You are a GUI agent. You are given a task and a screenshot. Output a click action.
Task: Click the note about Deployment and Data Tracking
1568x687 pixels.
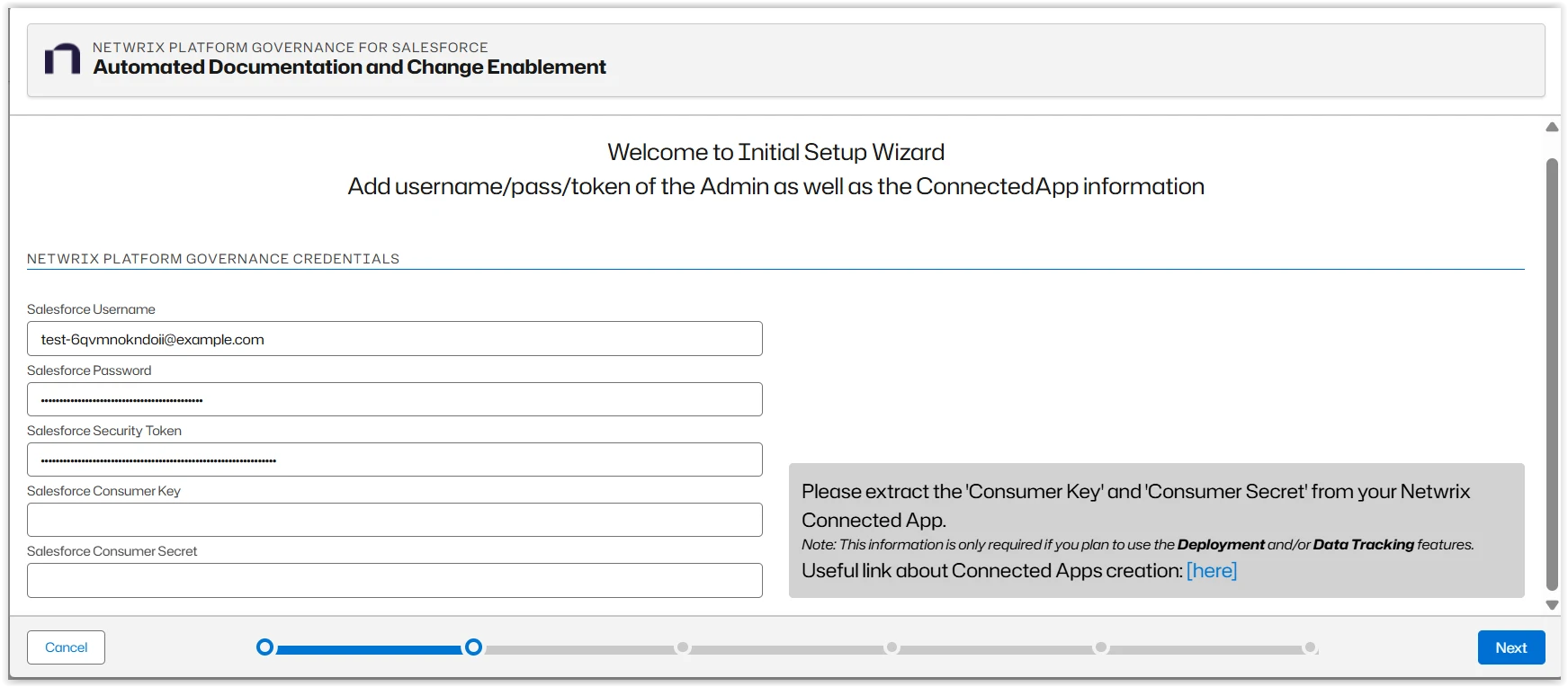[1138, 545]
